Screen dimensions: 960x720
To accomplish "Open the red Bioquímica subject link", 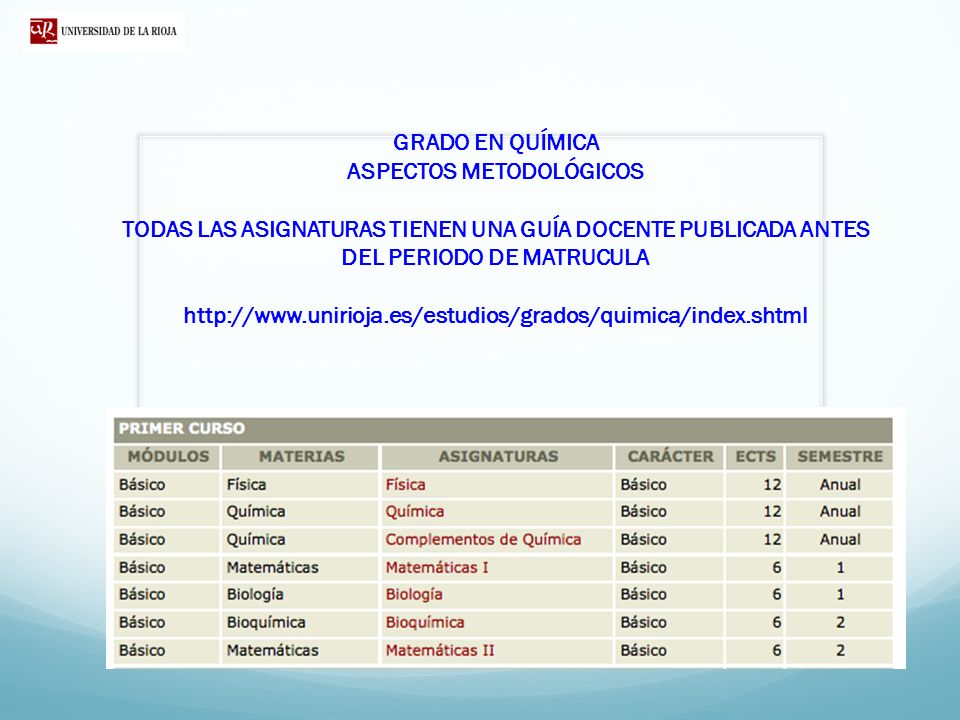I will point(425,623).
